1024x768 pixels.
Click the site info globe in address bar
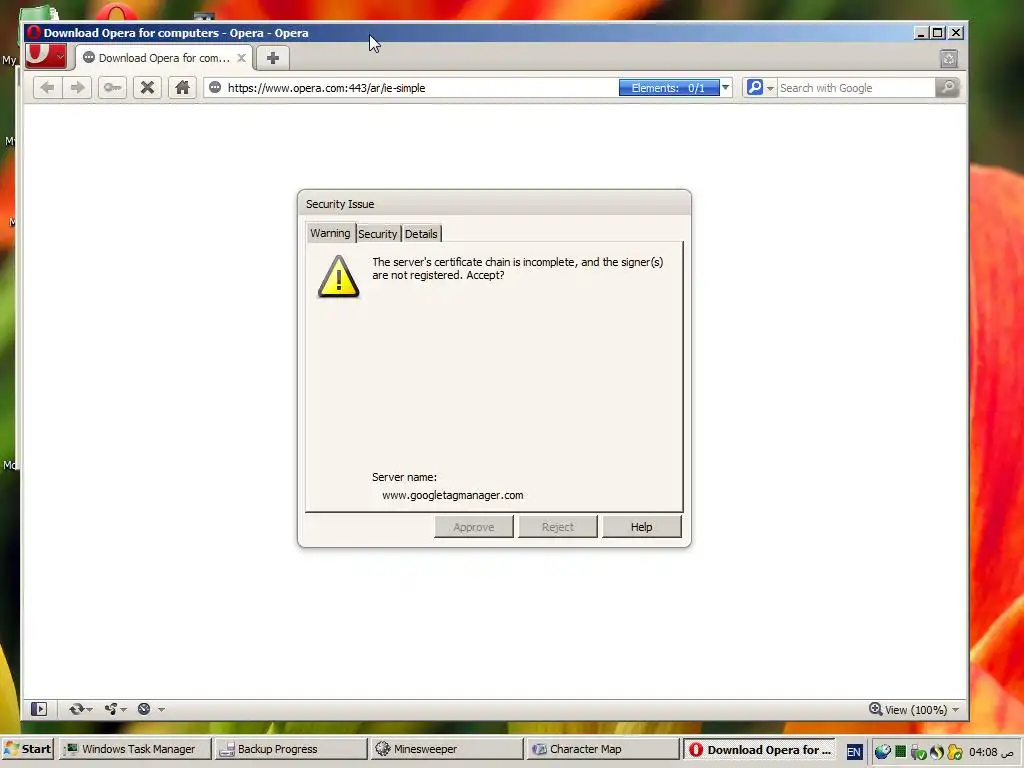click(x=215, y=88)
